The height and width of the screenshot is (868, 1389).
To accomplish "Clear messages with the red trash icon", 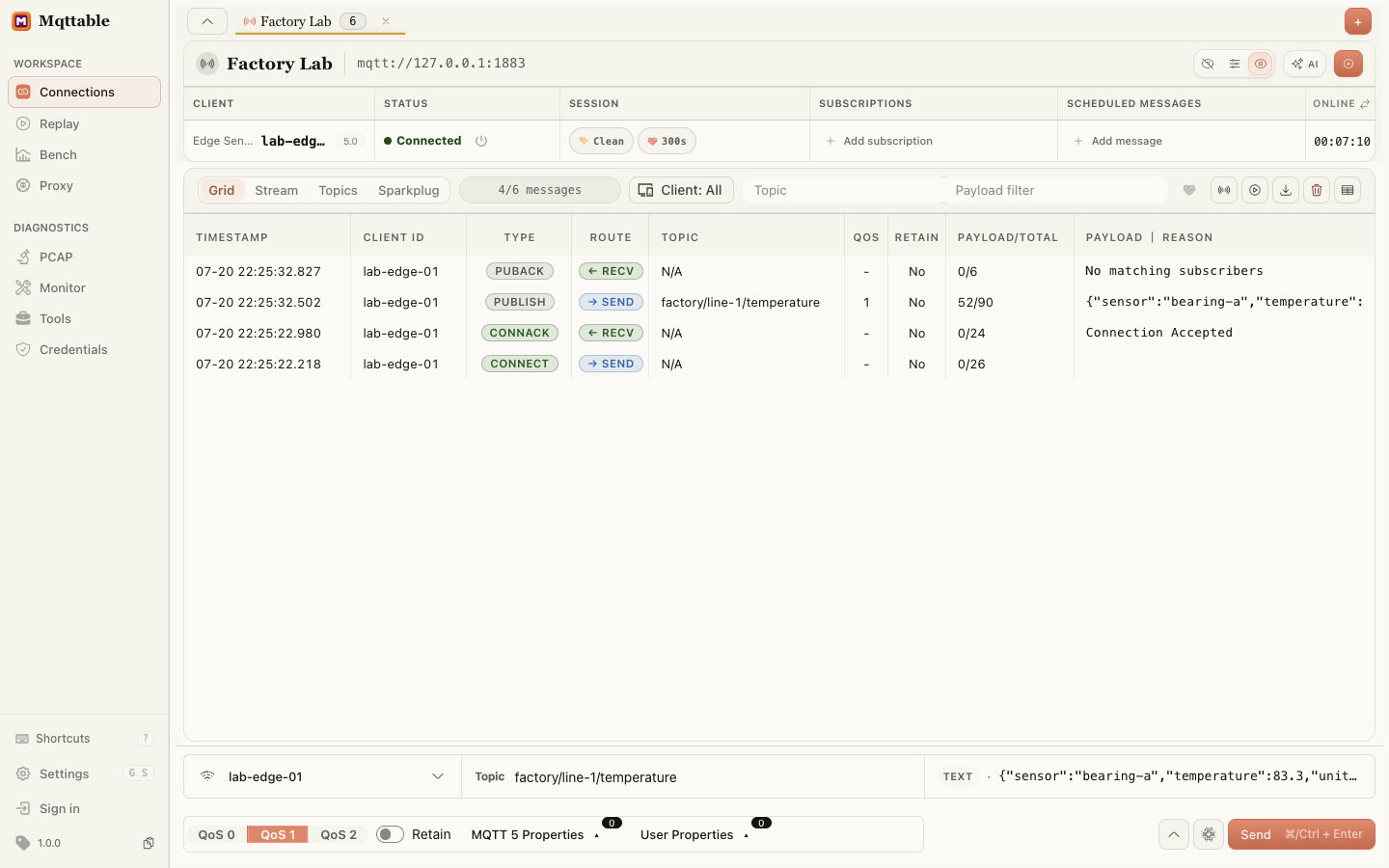I will pos(1317,190).
